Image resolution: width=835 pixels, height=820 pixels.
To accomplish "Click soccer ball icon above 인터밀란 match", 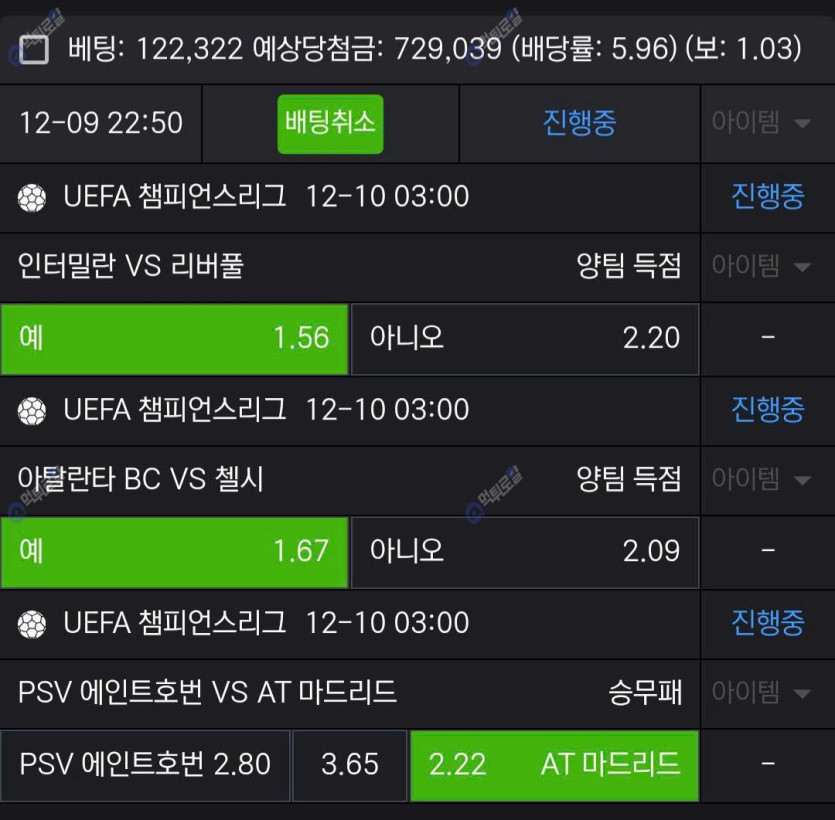I will coord(32,197).
